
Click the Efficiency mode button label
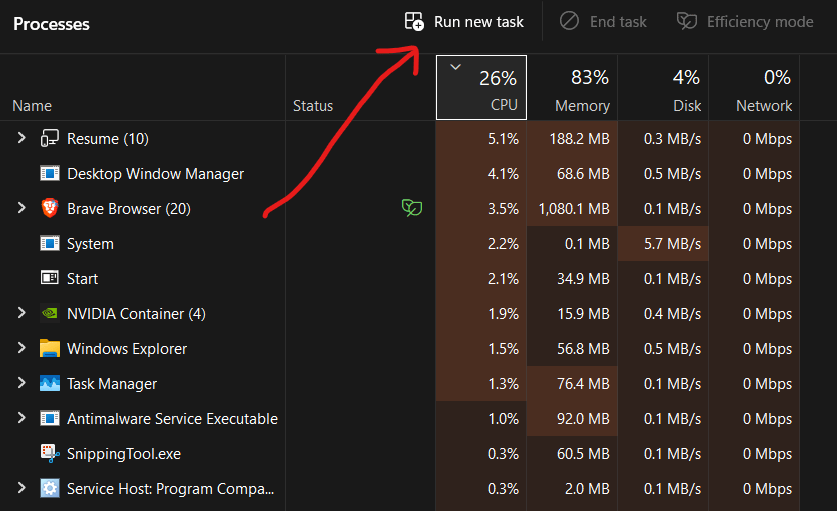pos(760,22)
